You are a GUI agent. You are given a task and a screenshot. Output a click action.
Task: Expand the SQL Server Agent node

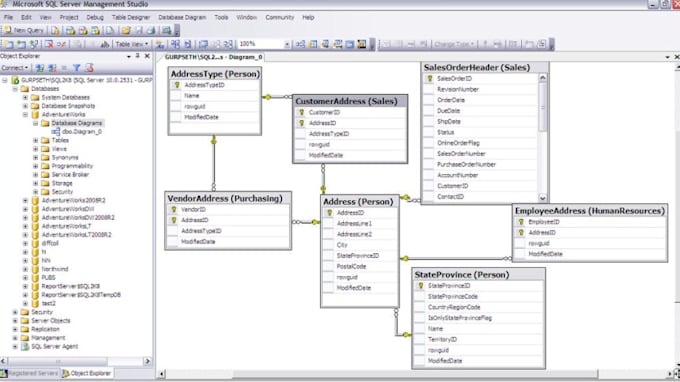click(15, 346)
